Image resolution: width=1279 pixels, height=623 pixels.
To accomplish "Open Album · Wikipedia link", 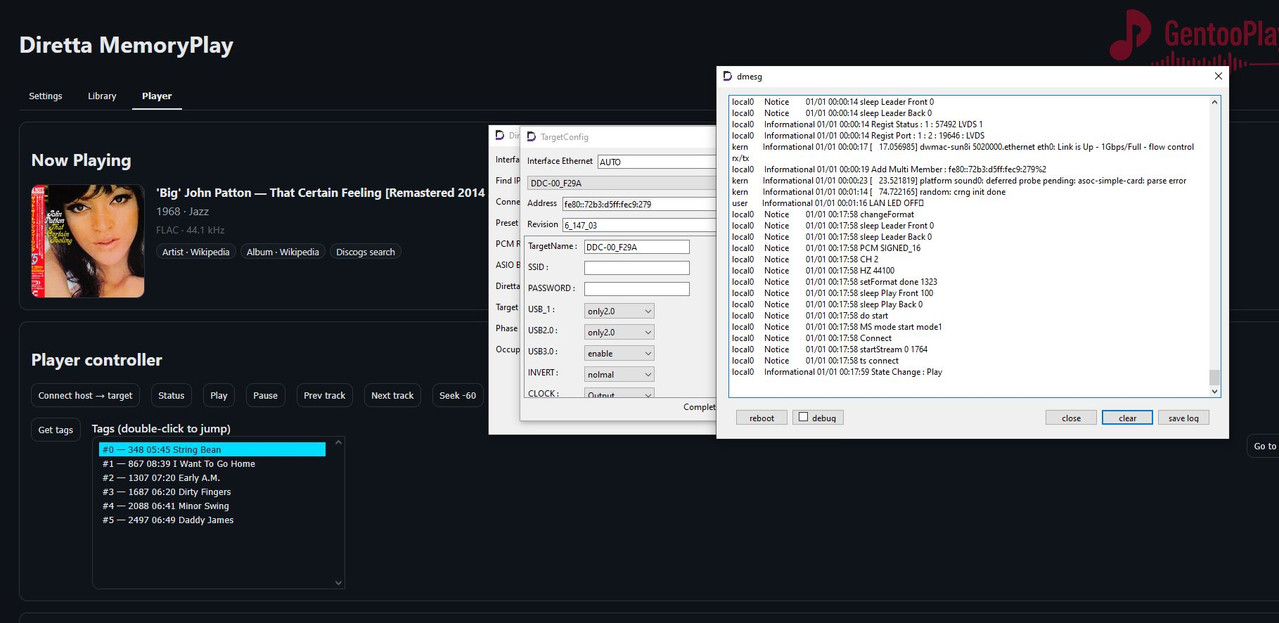I will (283, 252).
